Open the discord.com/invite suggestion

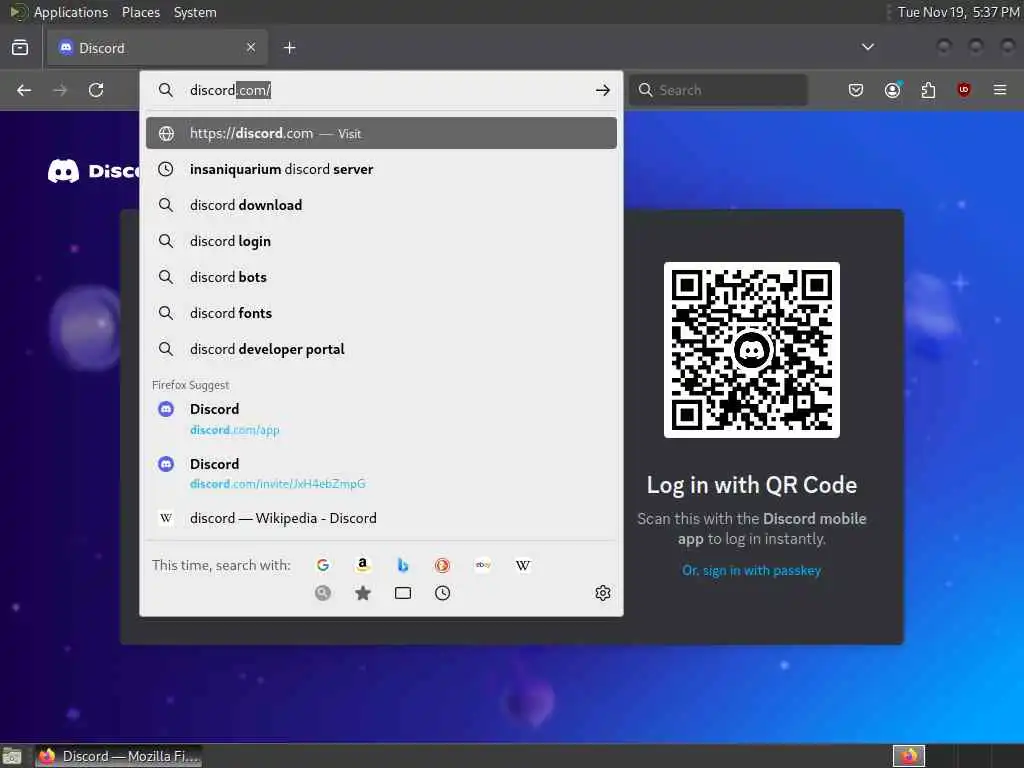coord(381,473)
